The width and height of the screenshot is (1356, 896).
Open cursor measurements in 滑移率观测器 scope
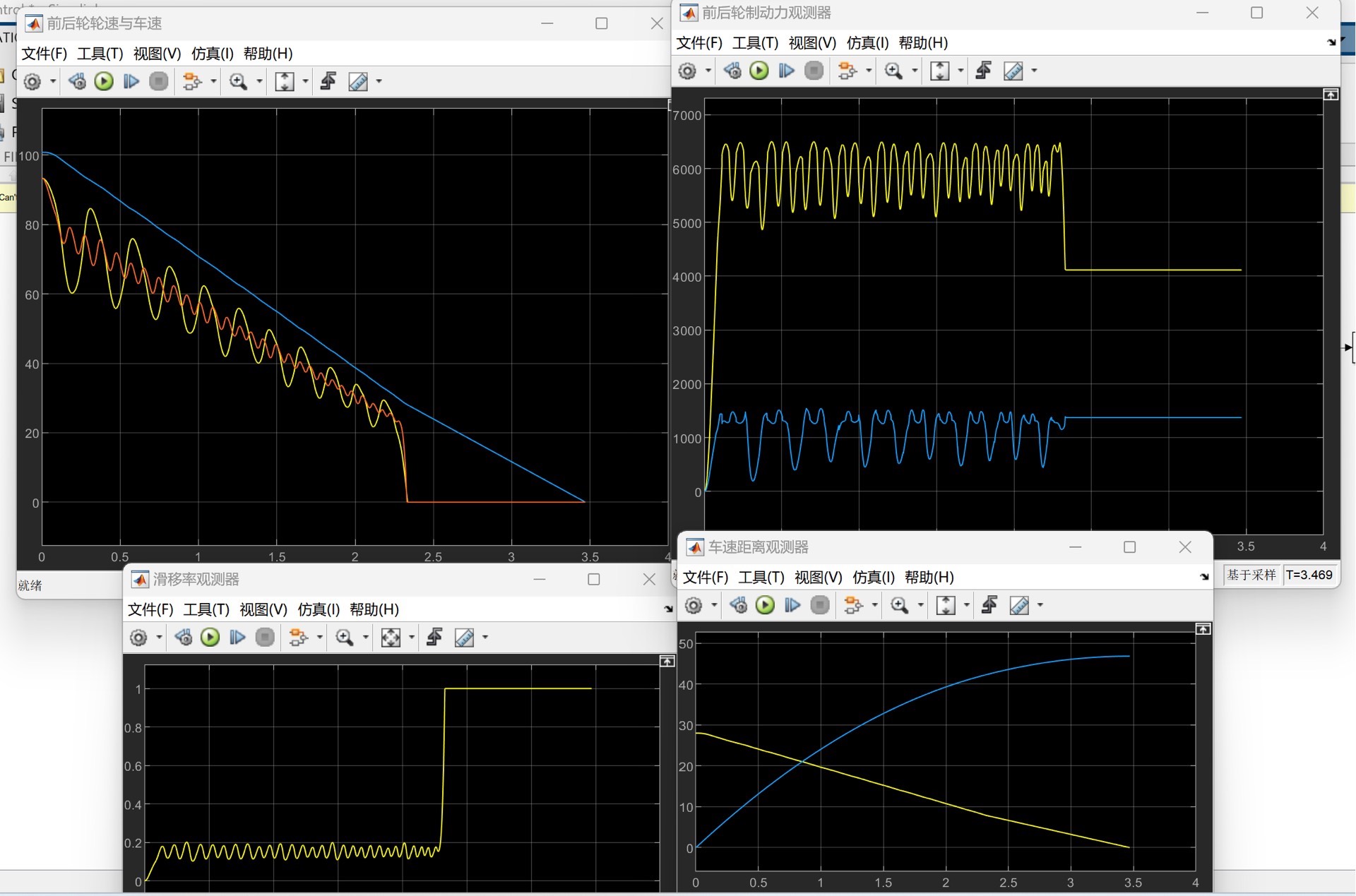tap(465, 637)
